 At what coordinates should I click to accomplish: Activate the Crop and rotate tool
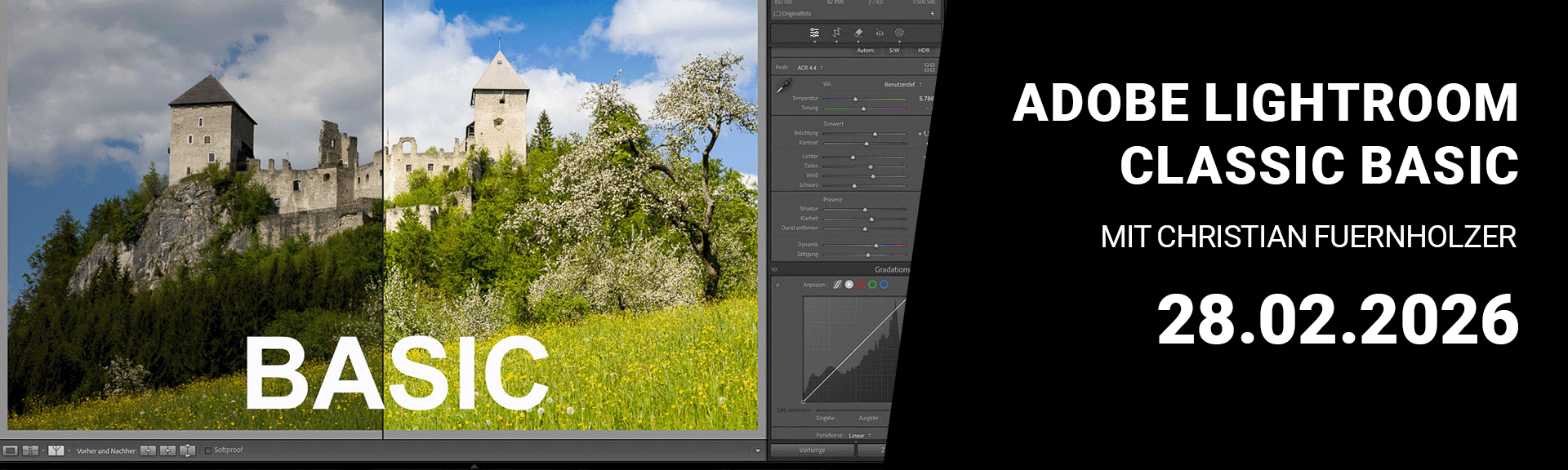click(x=836, y=33)
